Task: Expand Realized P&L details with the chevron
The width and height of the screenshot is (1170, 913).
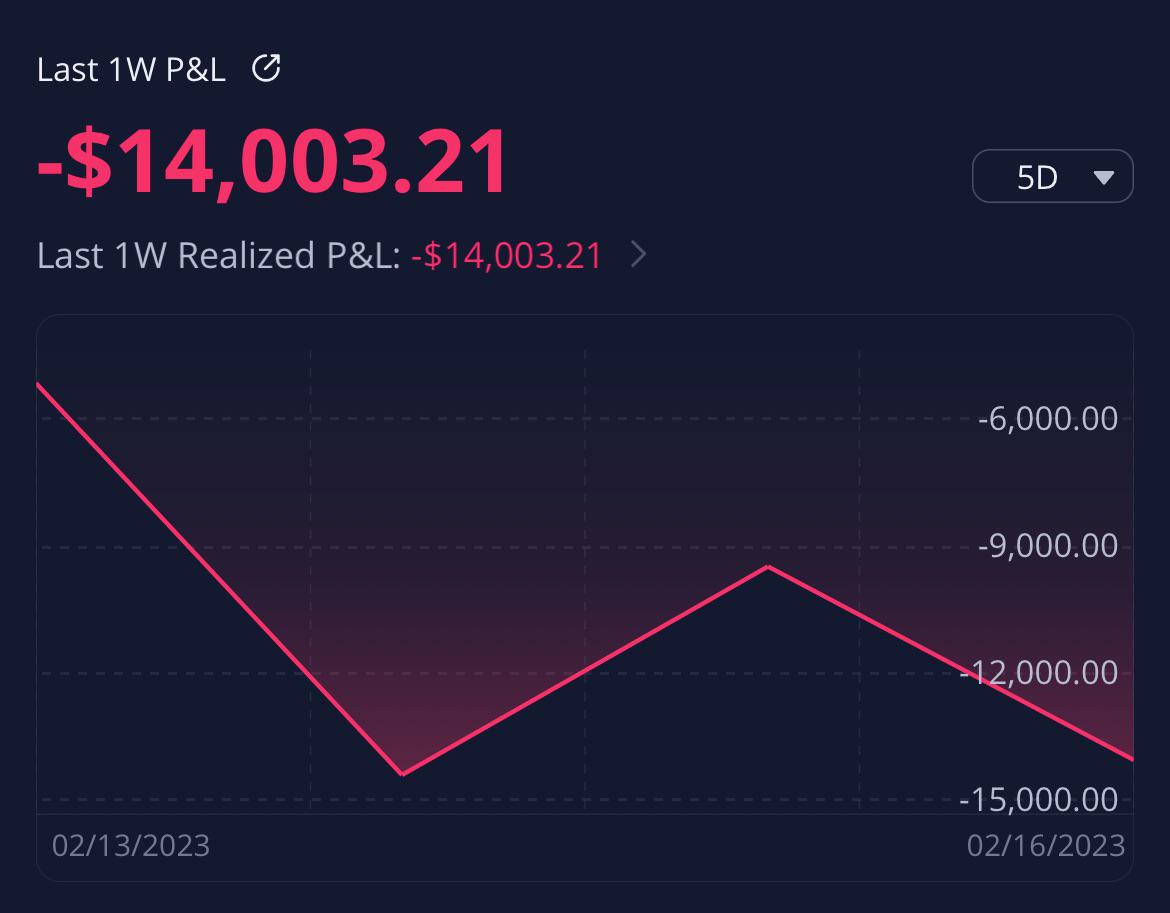Action: click(639, 256)
